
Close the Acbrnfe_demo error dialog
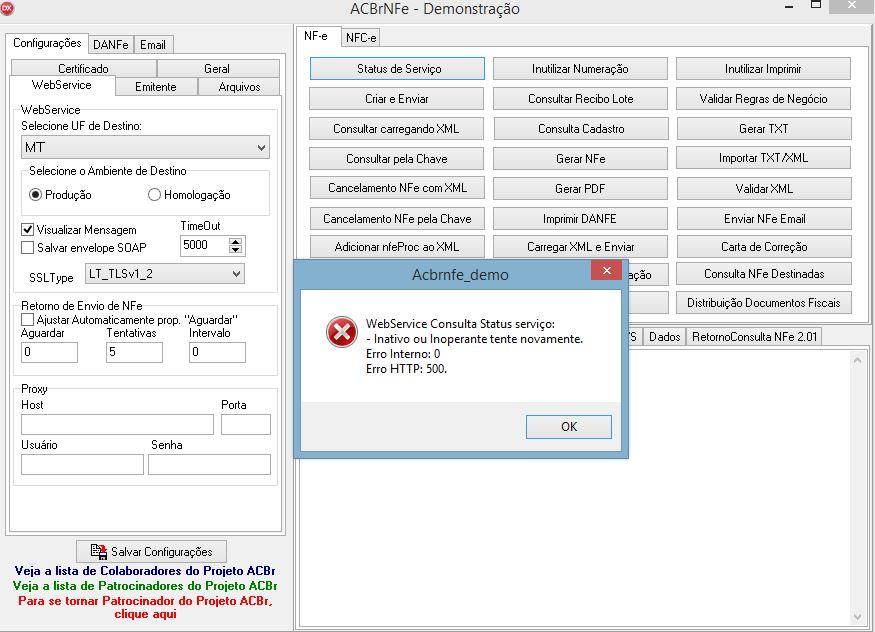coord(607,271)
